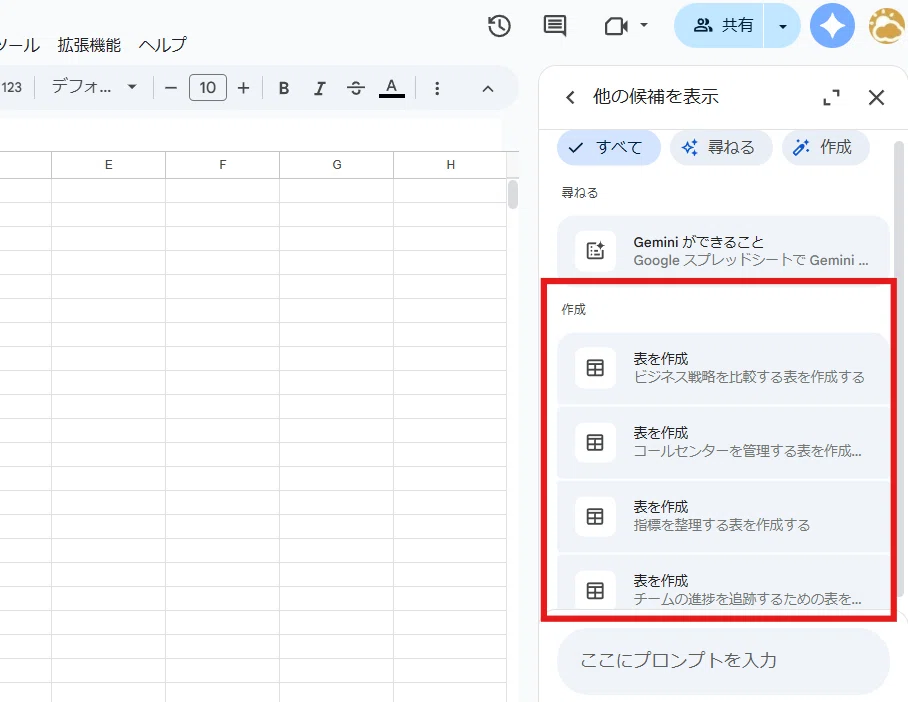The image size is (908, 702).
Task: Select the 作成 filter chip
Action: pyautogui.click(x=826, y=148)
